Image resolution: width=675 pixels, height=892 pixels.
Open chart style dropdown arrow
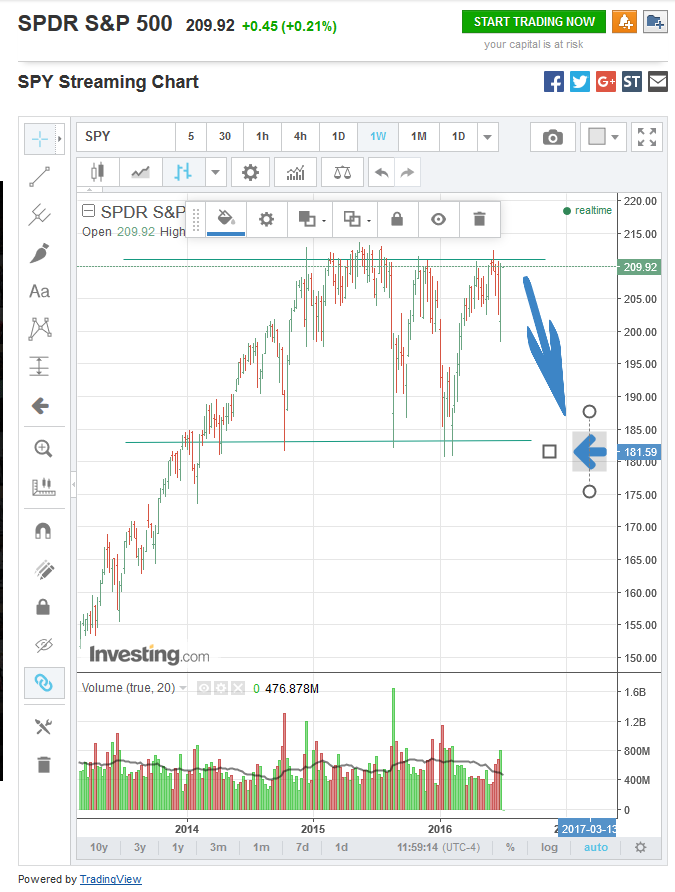point(216,172)
